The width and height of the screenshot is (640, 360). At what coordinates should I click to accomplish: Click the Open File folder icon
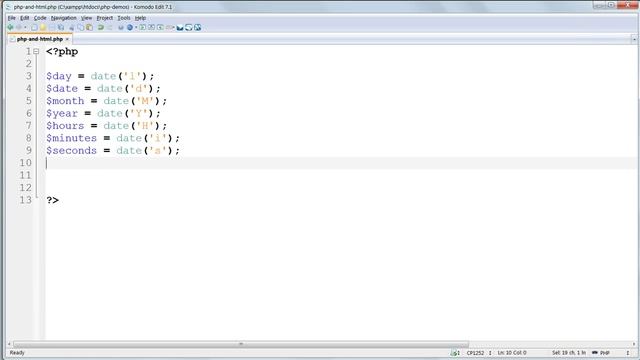(x=43, y=27)
